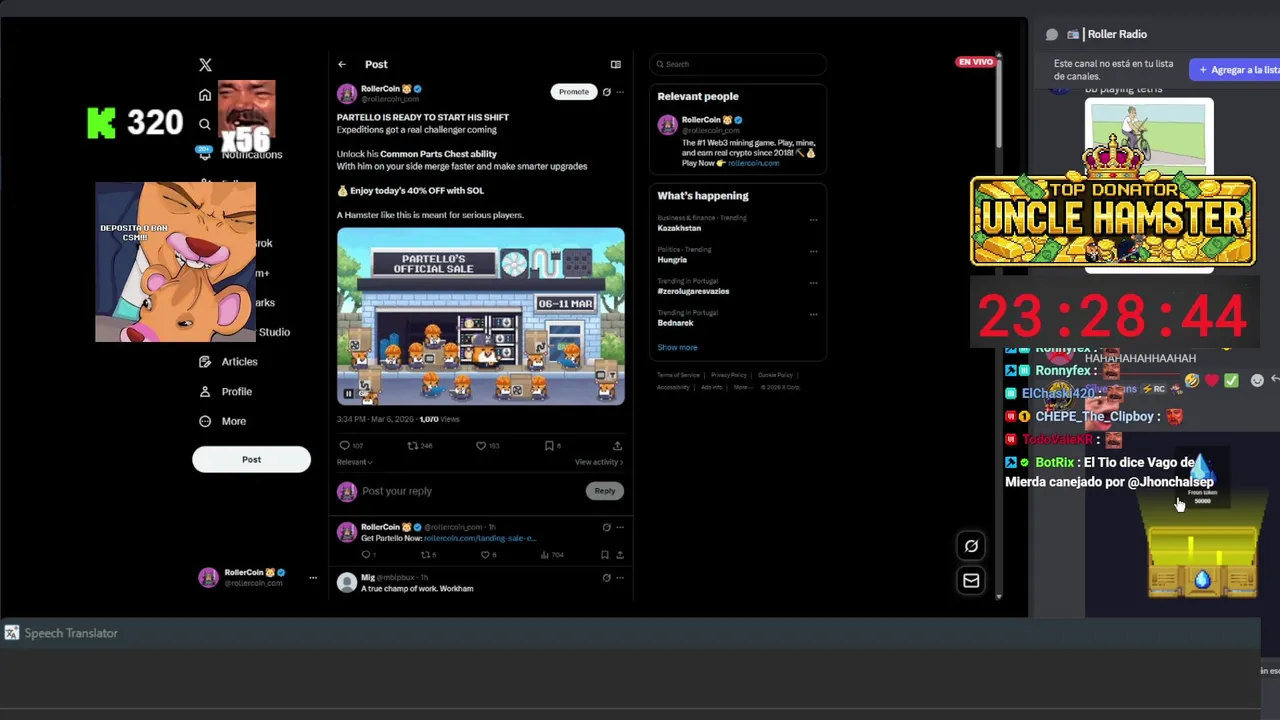Repost the Get Partello Now reply
The height and width of the screenshot is (720, 1280).
428,554
